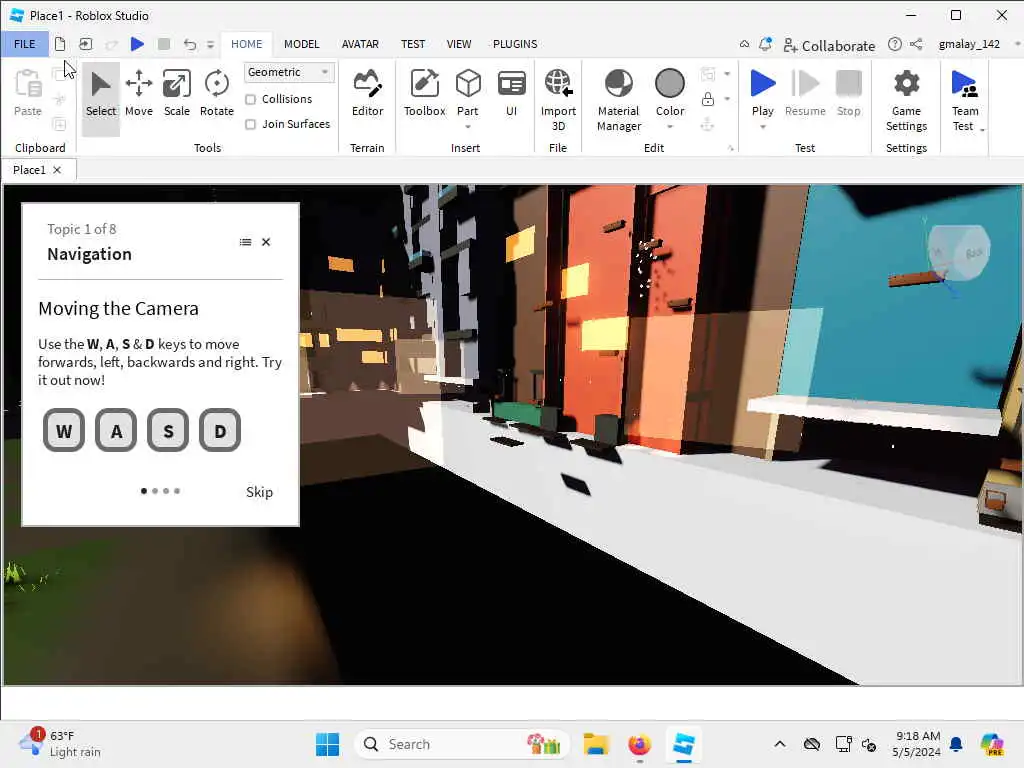Open the gmalay_142 account dropdown arrow

(1017, 44)
